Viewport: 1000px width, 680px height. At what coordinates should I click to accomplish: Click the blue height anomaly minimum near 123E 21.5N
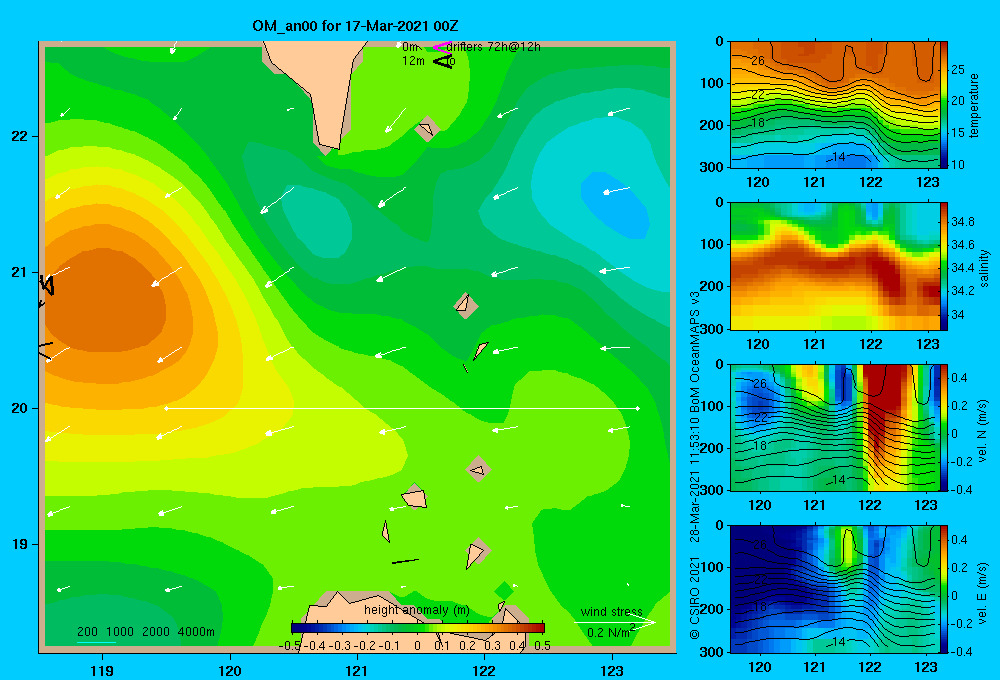tap(614, 205)
